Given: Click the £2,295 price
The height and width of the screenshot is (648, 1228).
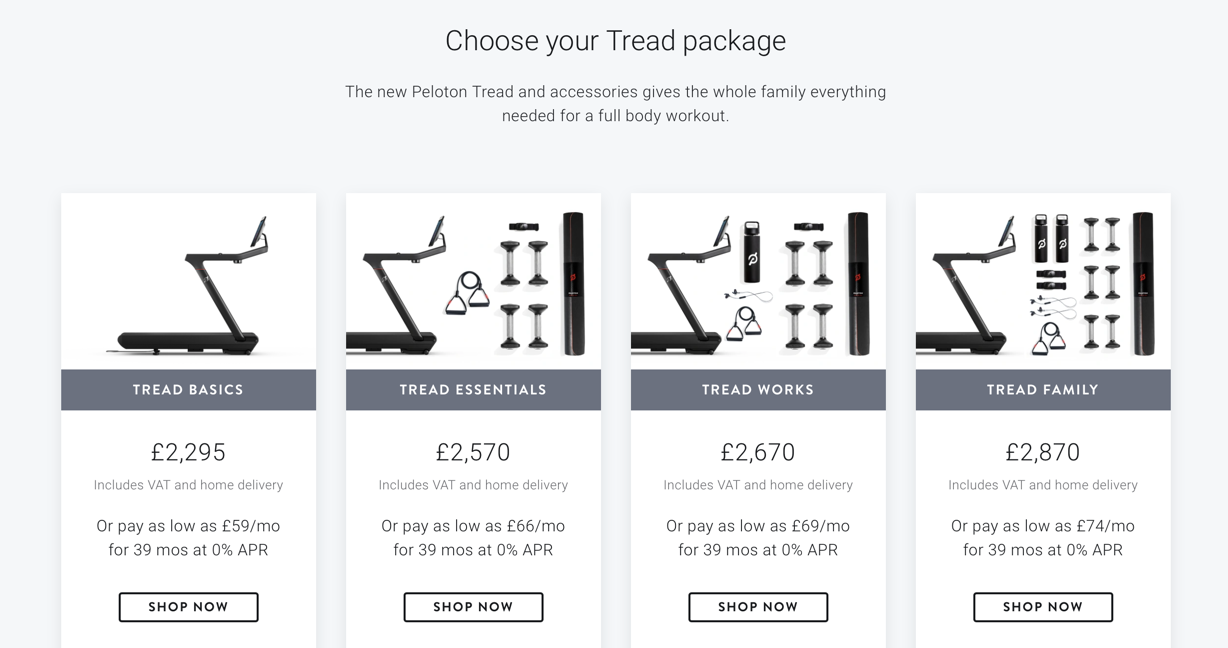Looking at the screenshot, I should 188,452.
